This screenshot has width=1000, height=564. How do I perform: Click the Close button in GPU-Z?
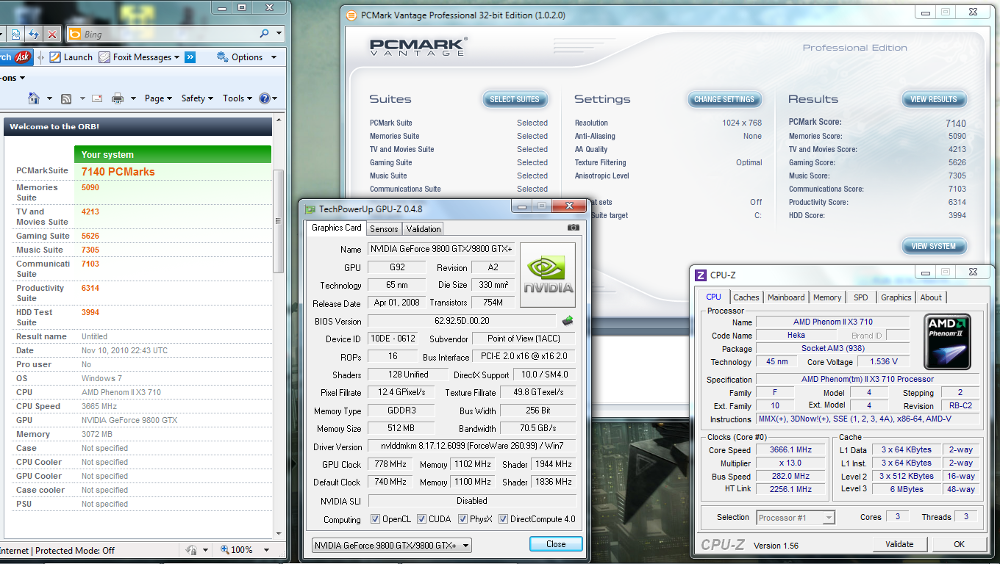coord(555,544)
